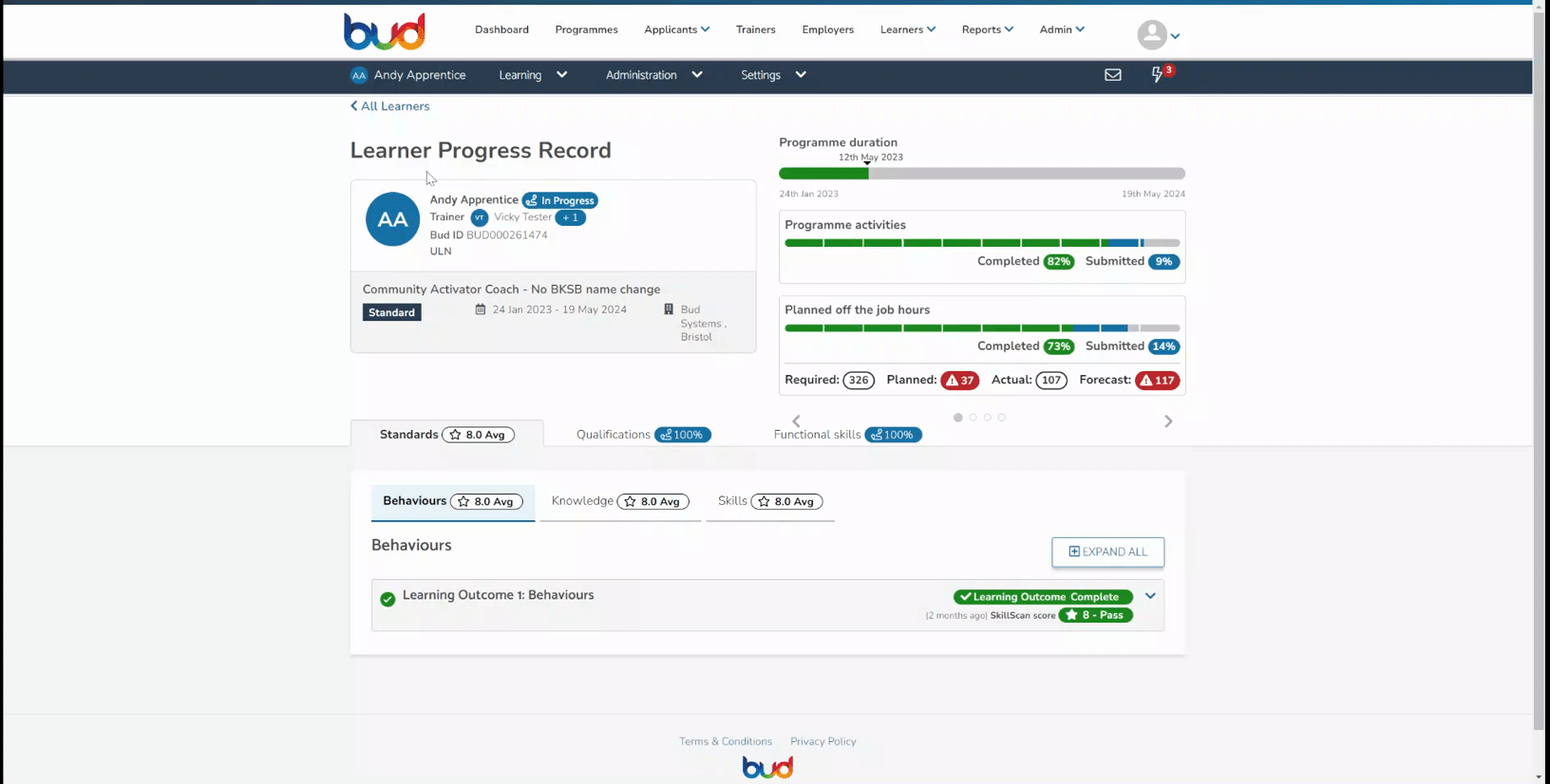This screenshot has height=784, width=1550.
Task: Select the third carousel dot indicator
Action: [x=987, y=418]
